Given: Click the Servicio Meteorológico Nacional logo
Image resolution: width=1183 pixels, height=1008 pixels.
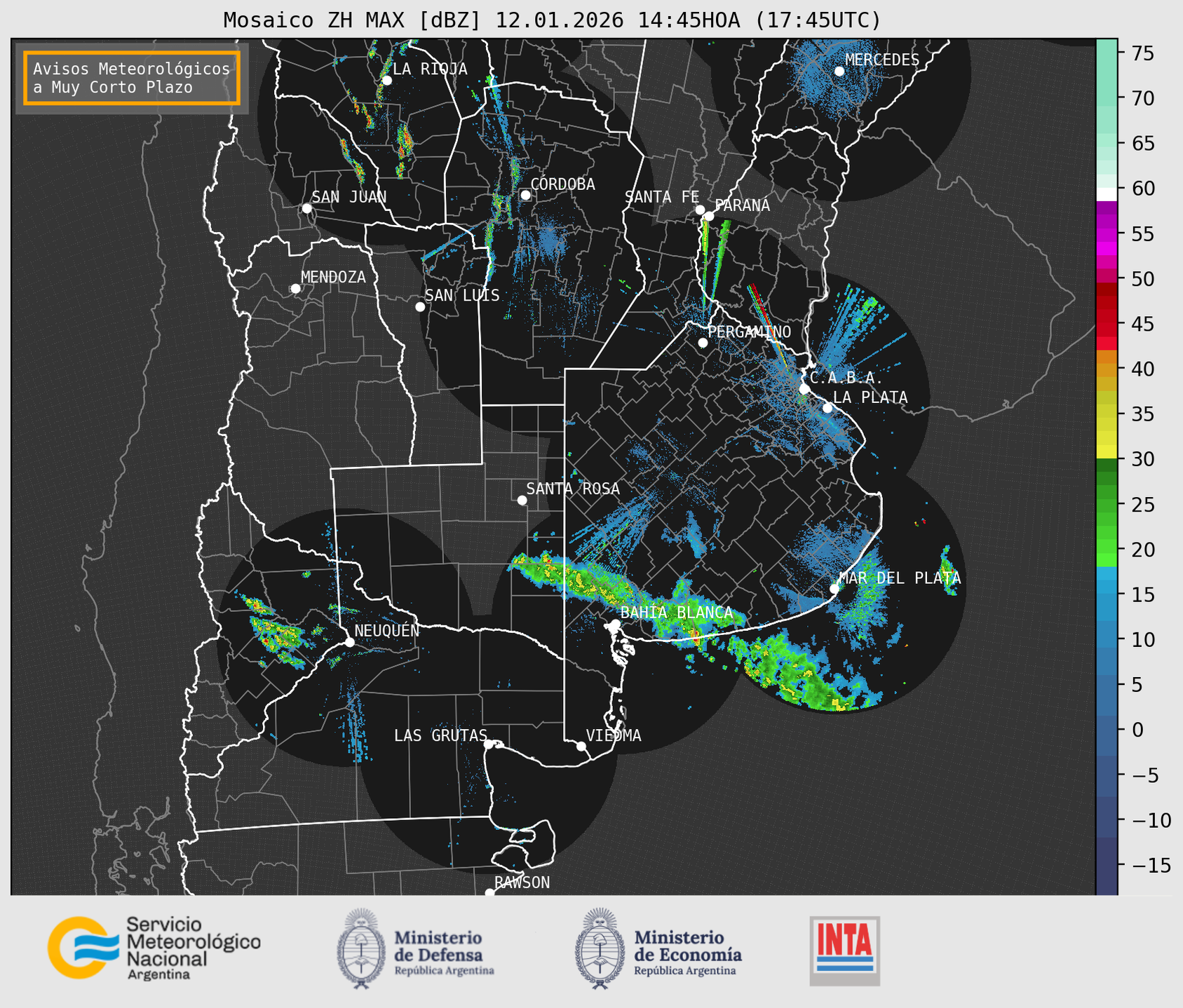Looking at the screenshot, I should pyautogui.click(x=154, y=948).
